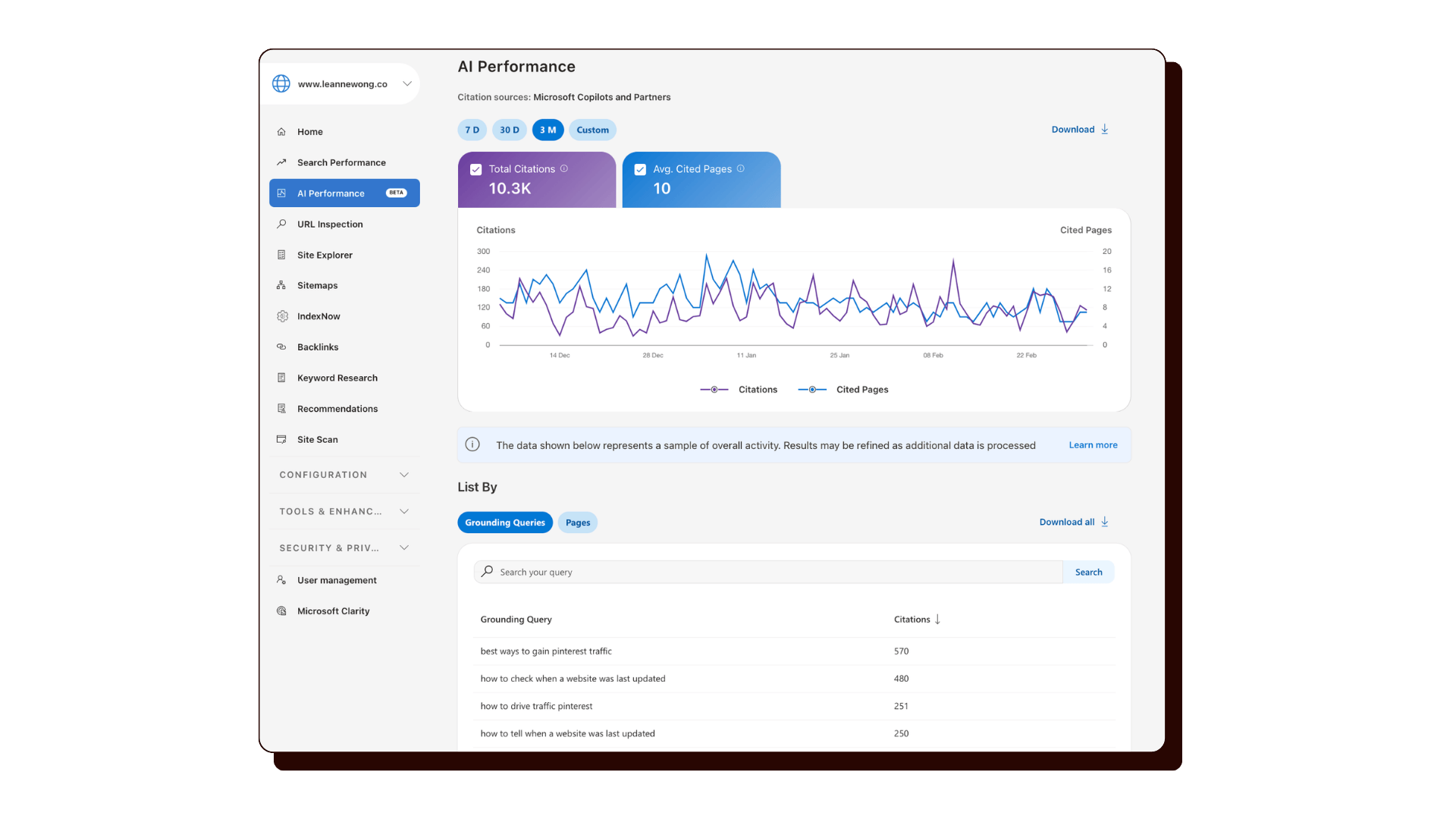Click the Download all link

1066,522
